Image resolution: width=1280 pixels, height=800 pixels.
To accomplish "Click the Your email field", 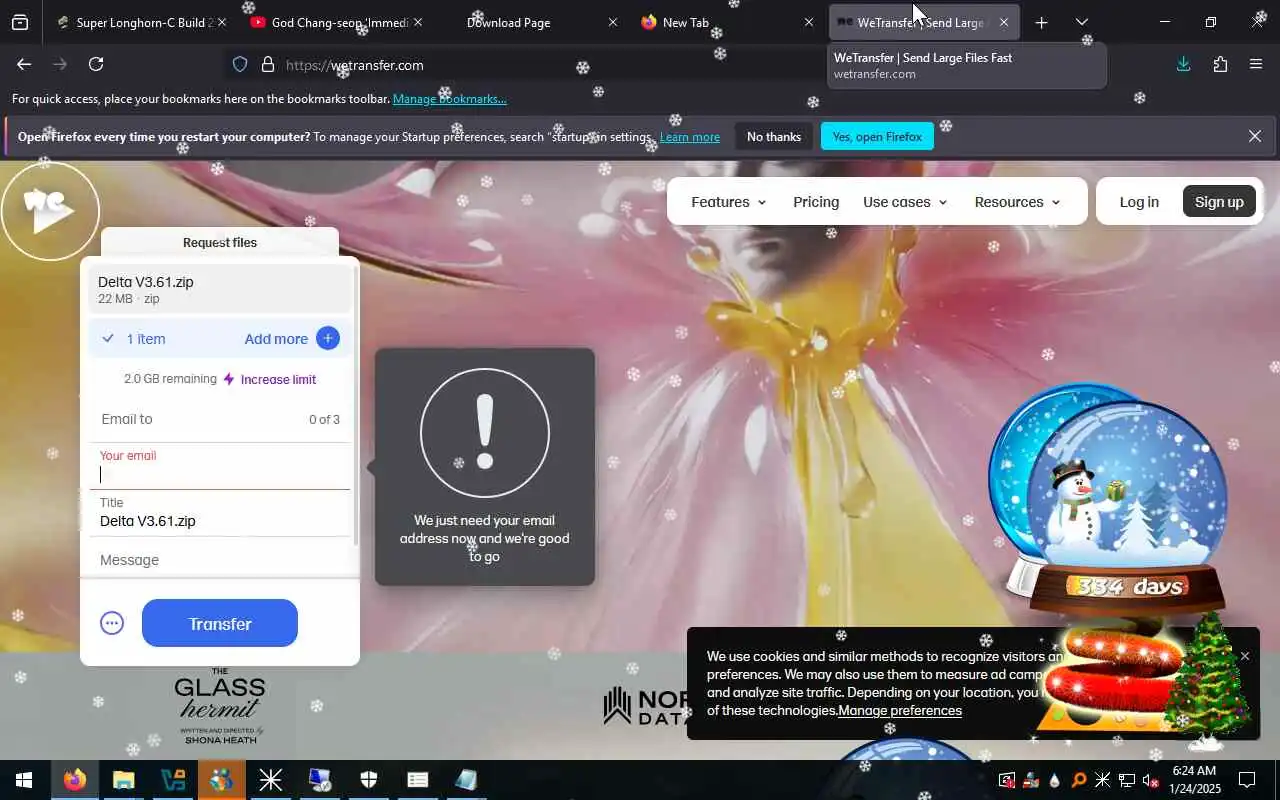I will (220, 468).
